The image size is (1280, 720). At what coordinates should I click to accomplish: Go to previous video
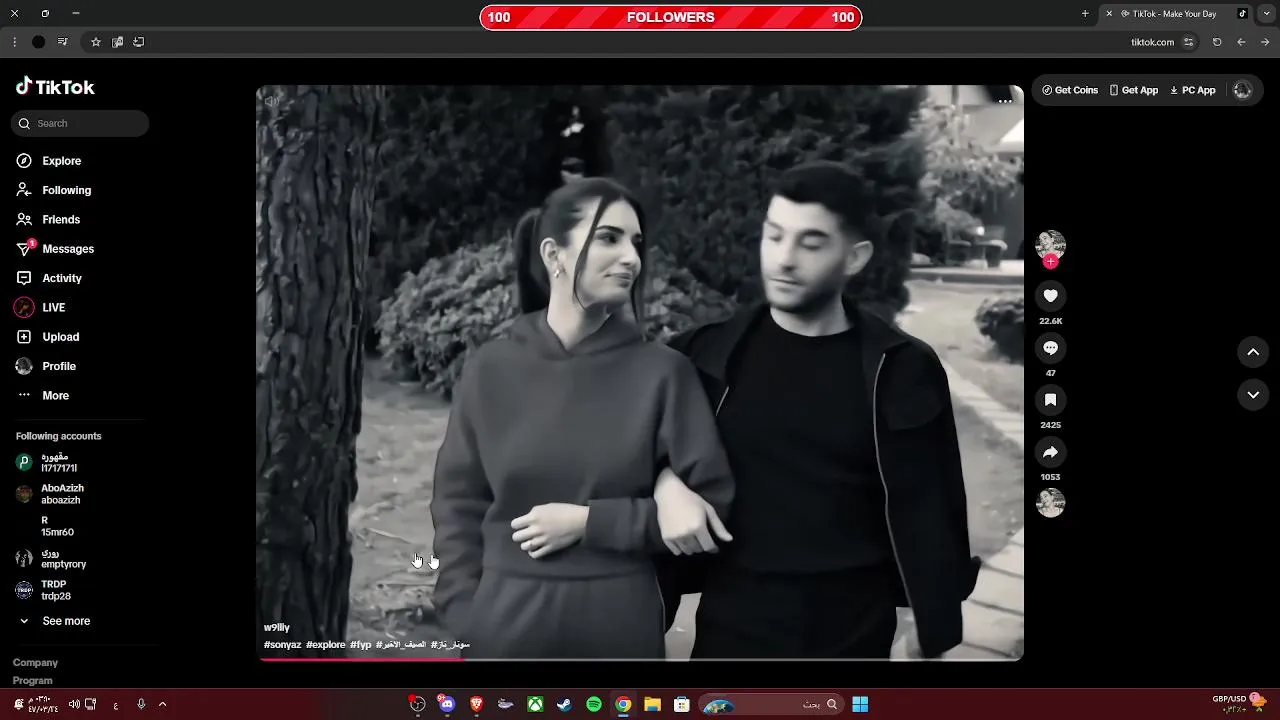click(x=1253, y=352)
